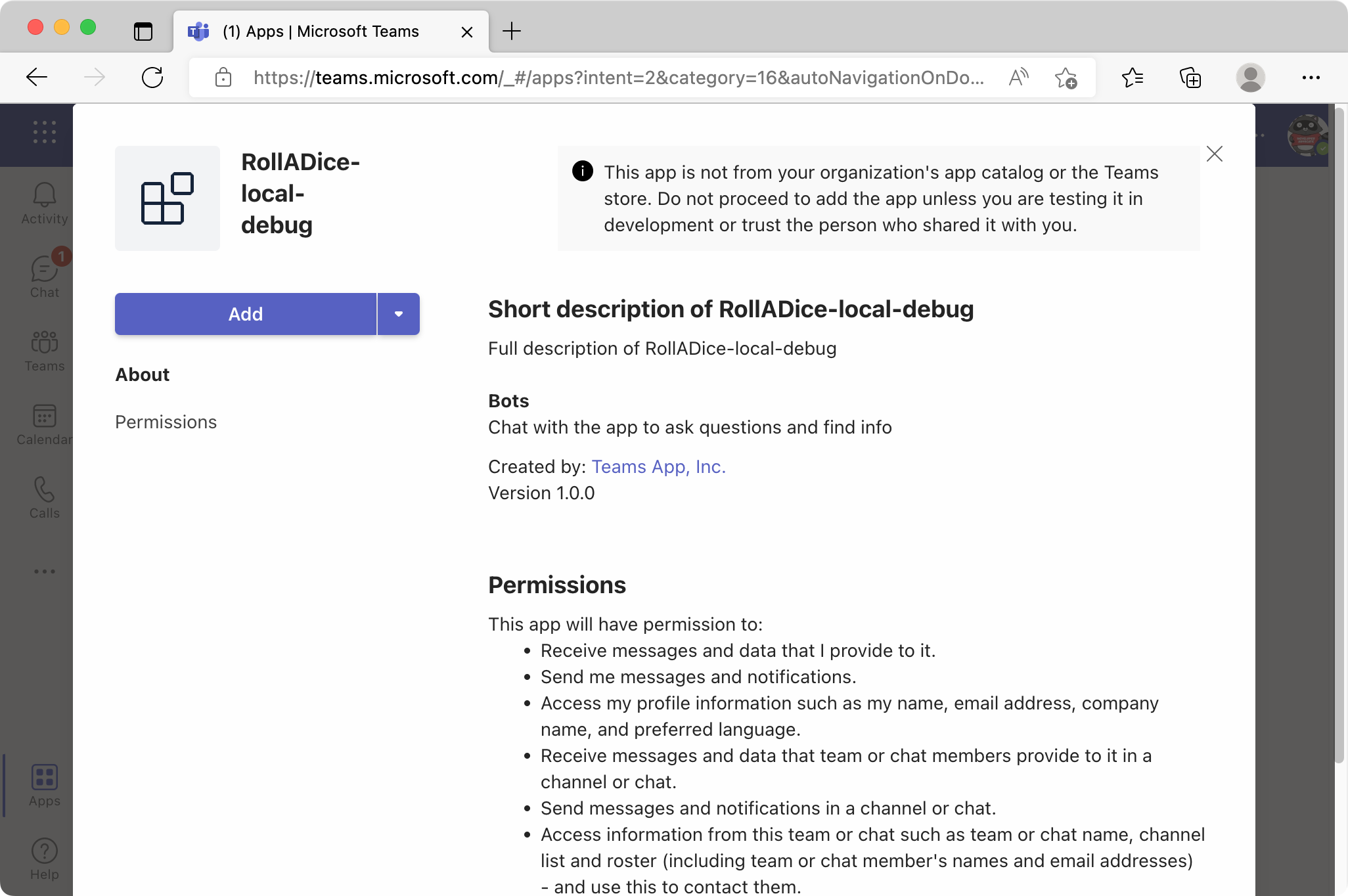Open the Calendar from the sidebar

click(43, 424)
